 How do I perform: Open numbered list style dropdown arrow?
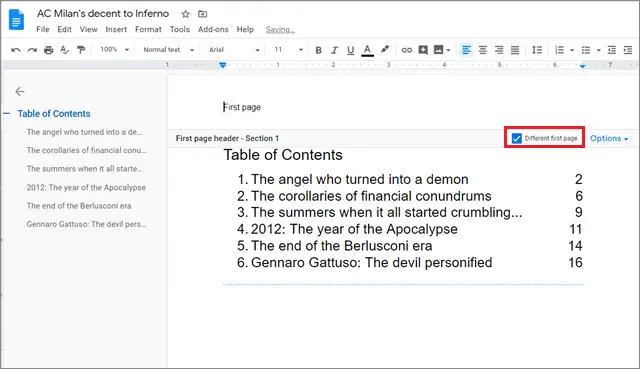click(572, 50)
